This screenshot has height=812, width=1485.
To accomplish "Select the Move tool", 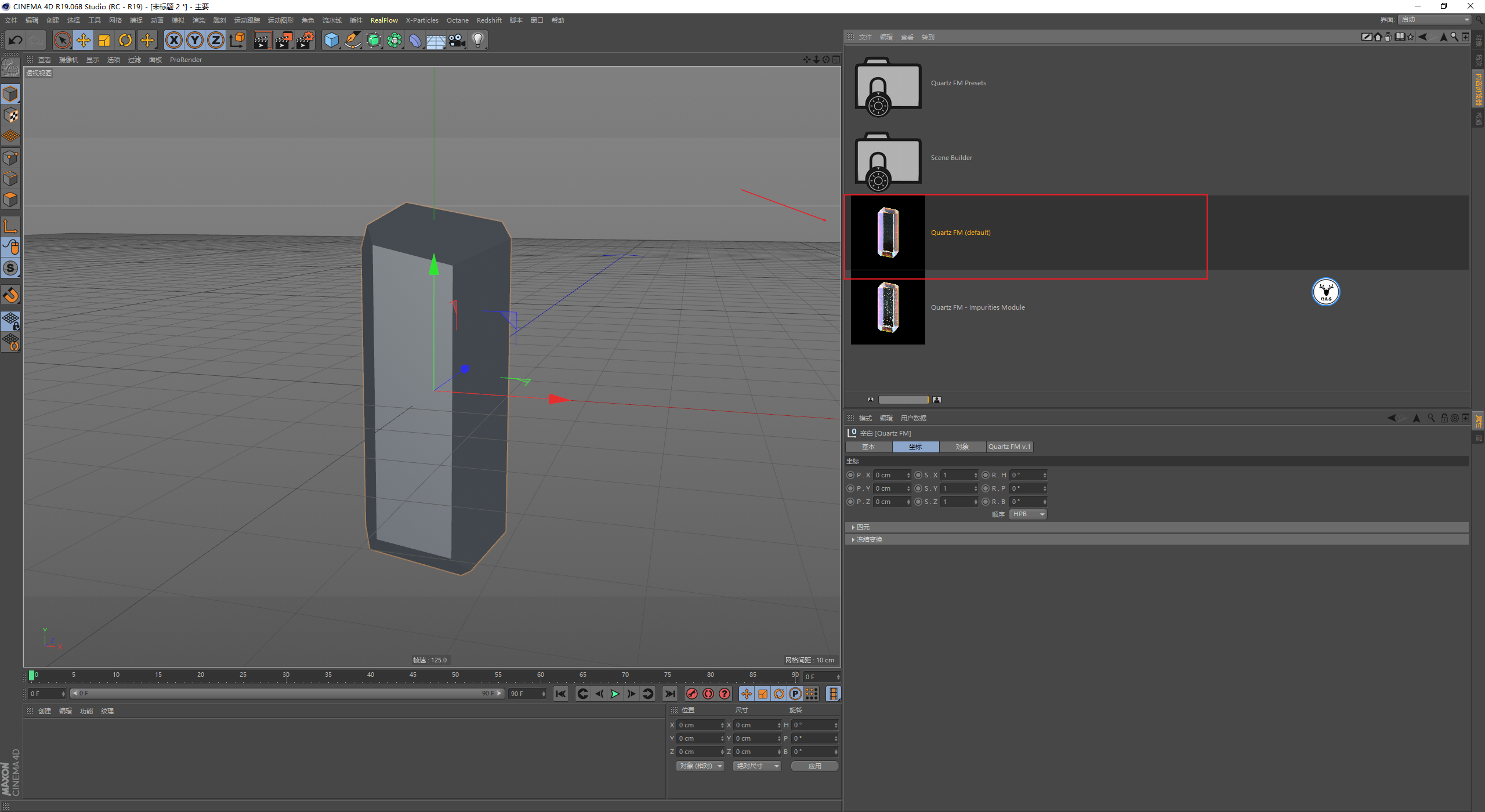I will [x=84, y=40].
